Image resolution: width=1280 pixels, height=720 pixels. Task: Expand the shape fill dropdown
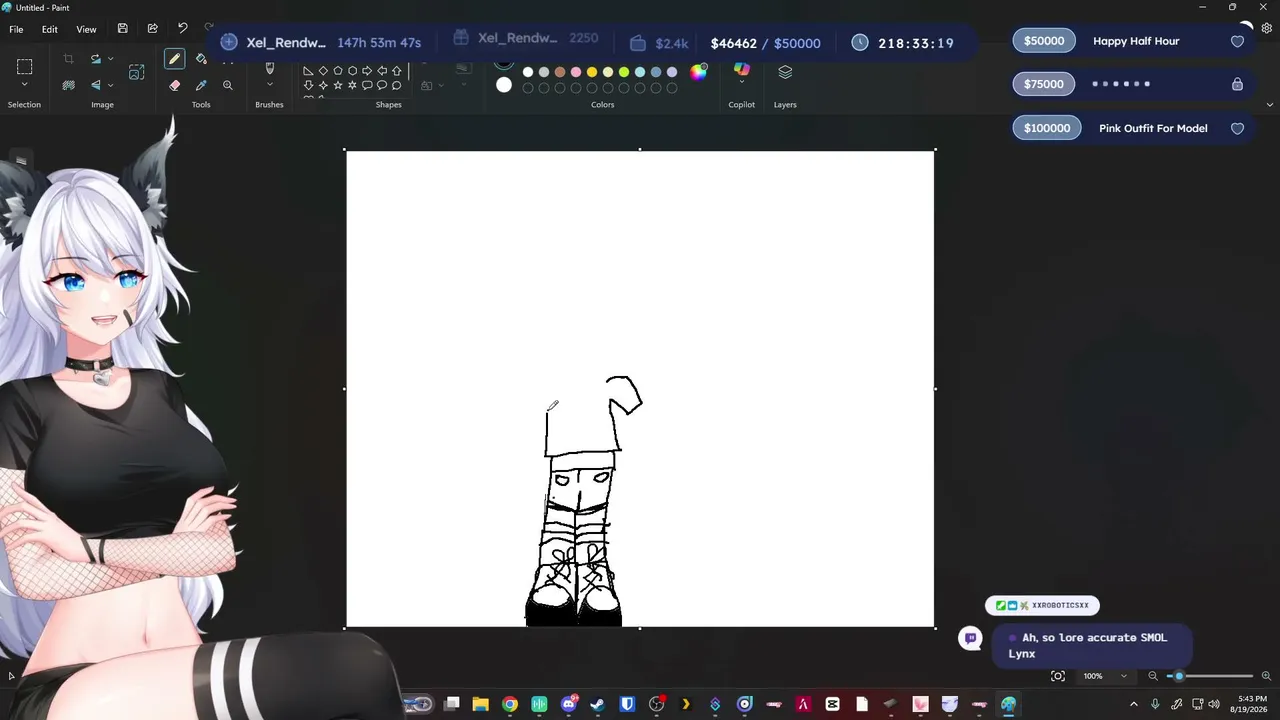[441, 86]
